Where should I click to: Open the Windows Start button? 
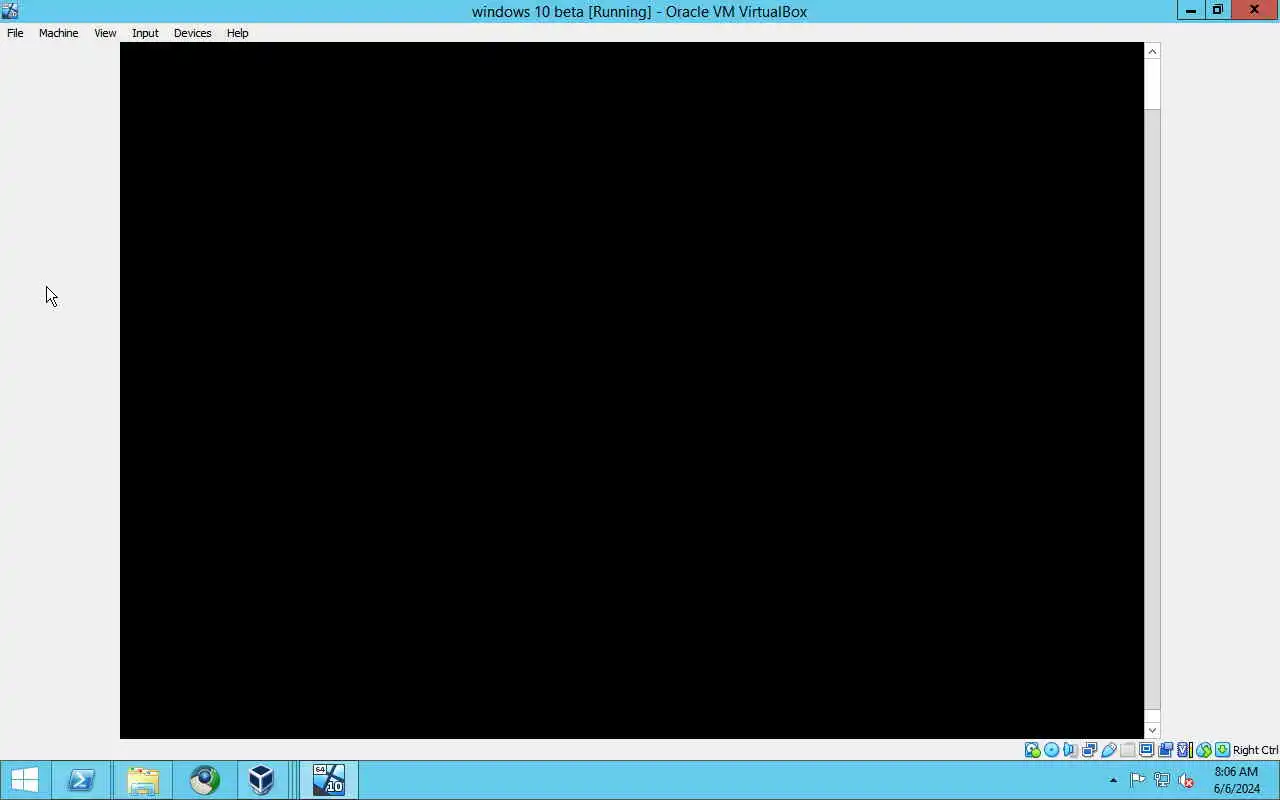tap(24, 780)
